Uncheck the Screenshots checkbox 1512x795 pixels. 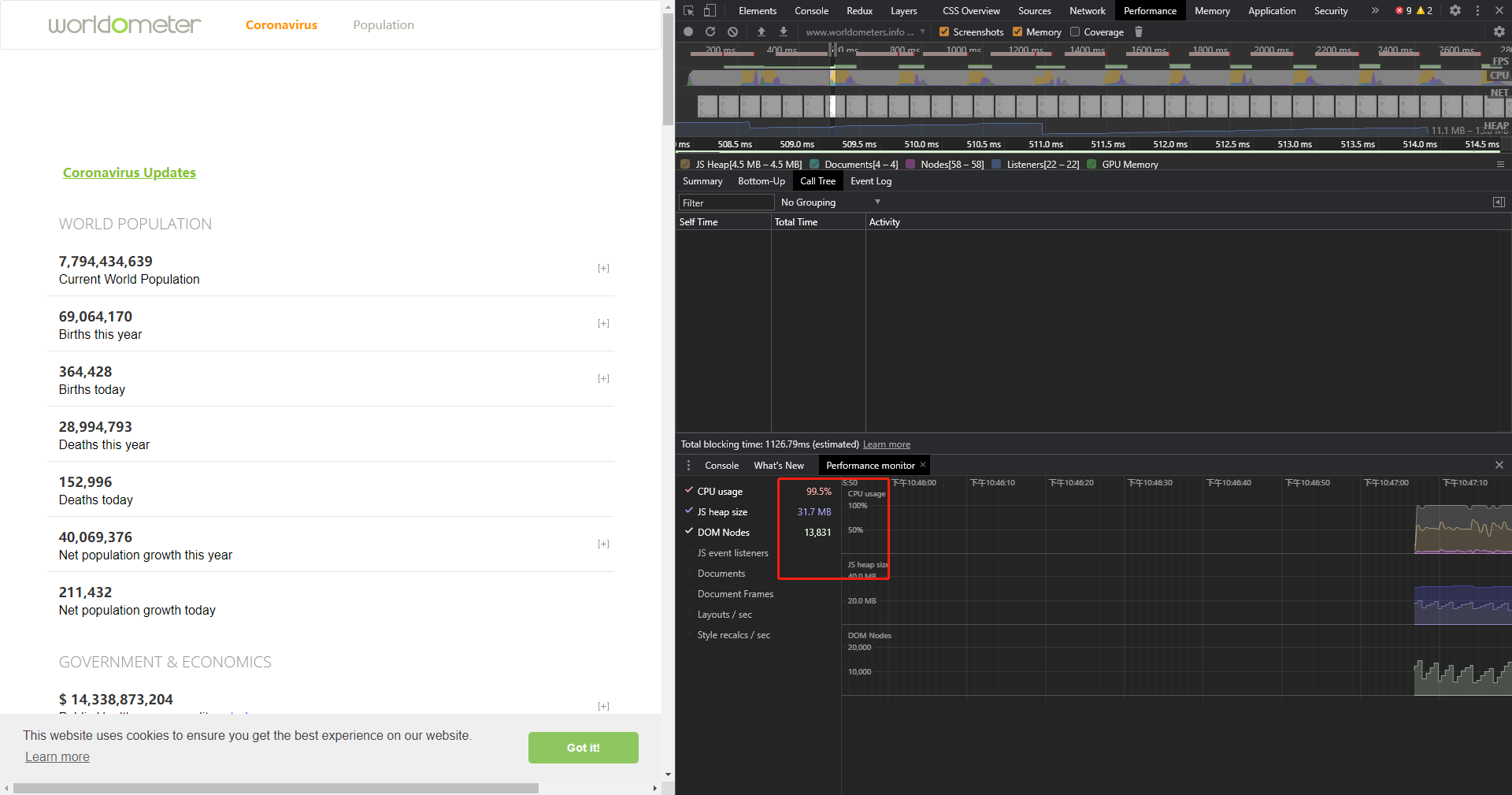pos(944,32)
